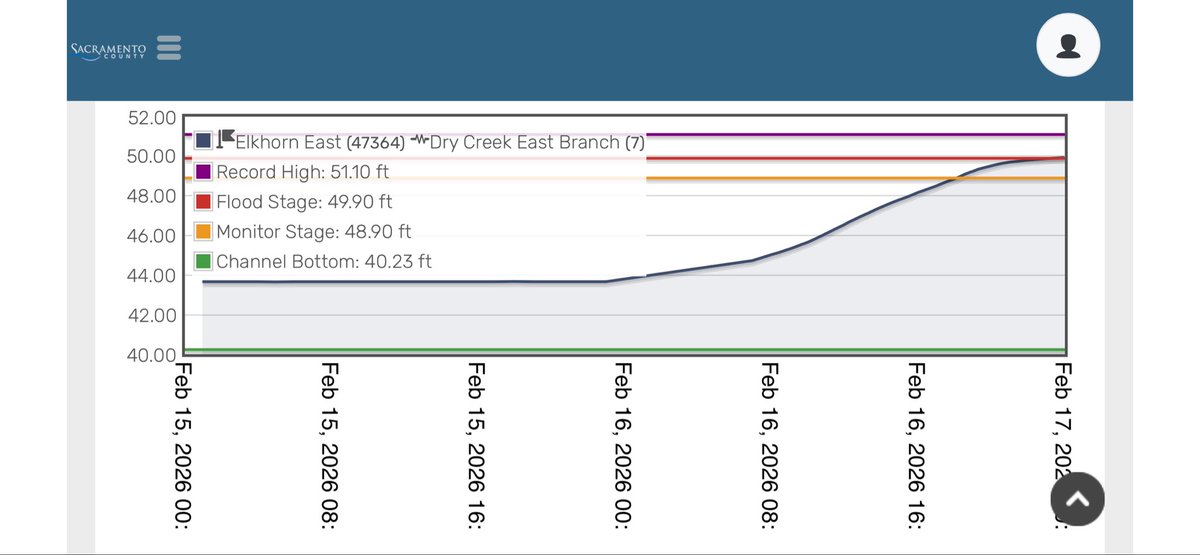Click 'Channel Bottom: 40.23 ft' legend entry
Image resolution: width=1200 pixels, height=555 pixels.
pos(324,262)
